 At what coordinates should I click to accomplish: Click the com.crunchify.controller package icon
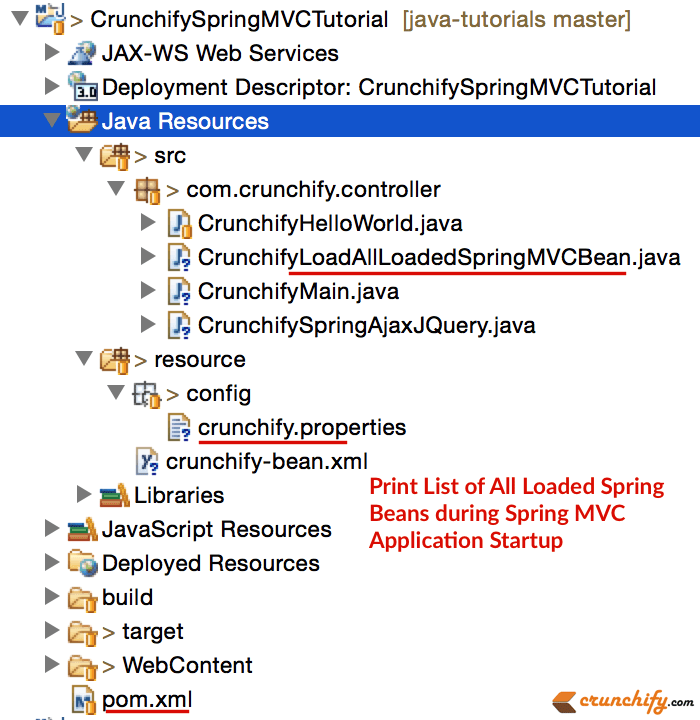(147, 190)
